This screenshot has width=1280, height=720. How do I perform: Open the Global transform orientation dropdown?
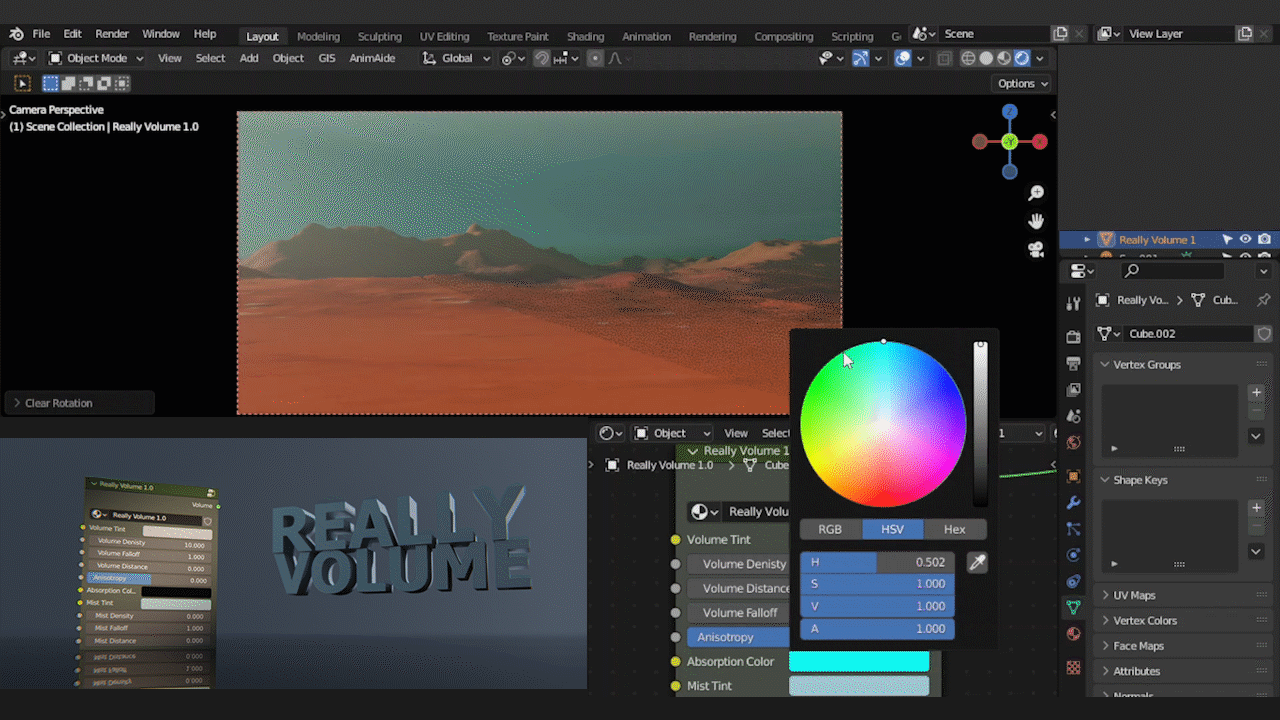(x=457, y=58)
